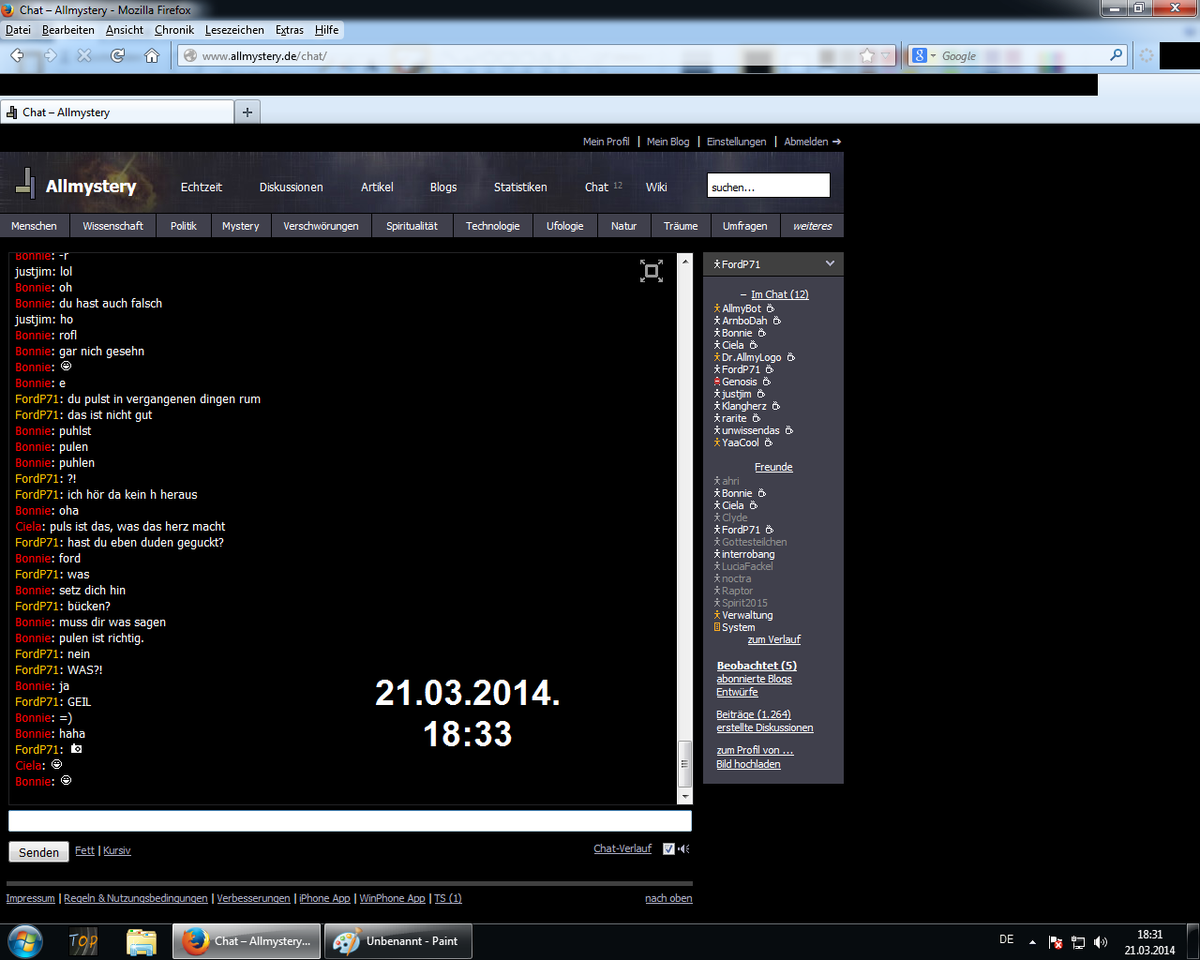Open the Echtzeit navigation item
Image resolution: width=1200 pixels, height=960 pixels.
[x=201, y=187]
